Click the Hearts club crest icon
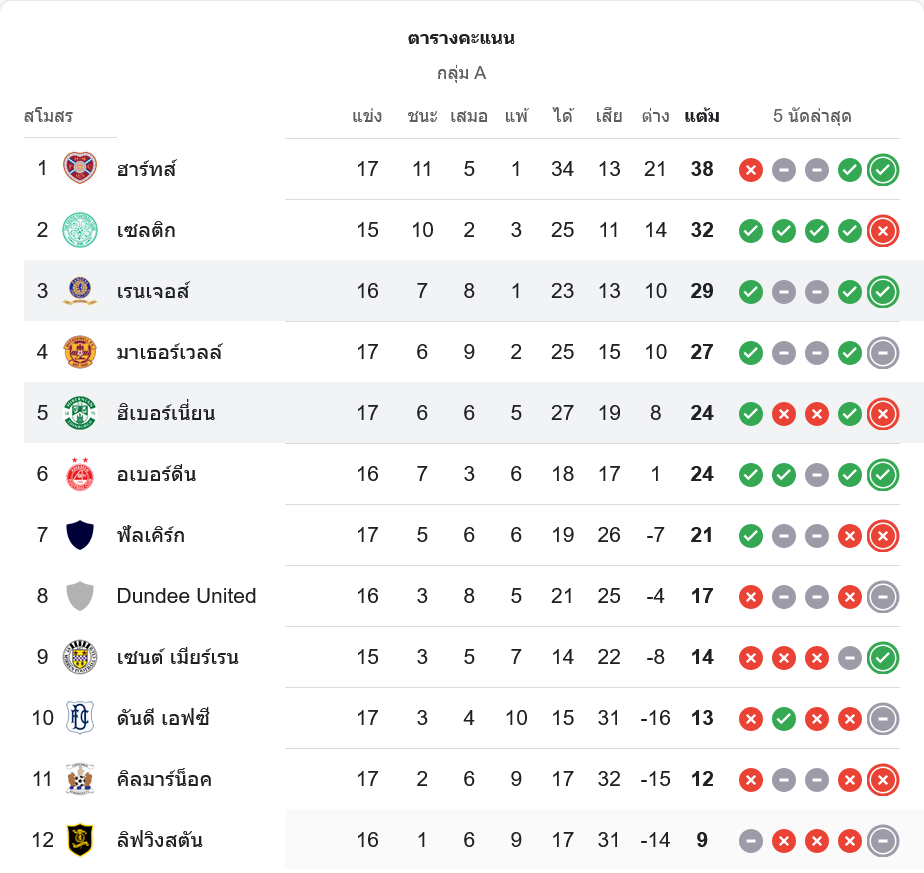The width and height of the screenshot is (924, 873). coord(80,168)
